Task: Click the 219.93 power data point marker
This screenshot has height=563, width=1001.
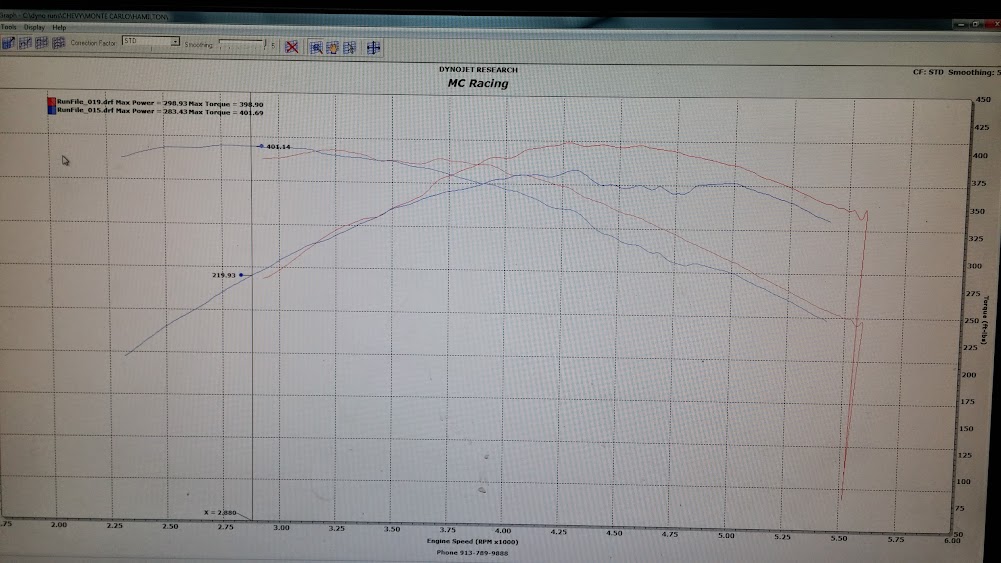Action: coord(241,274)
